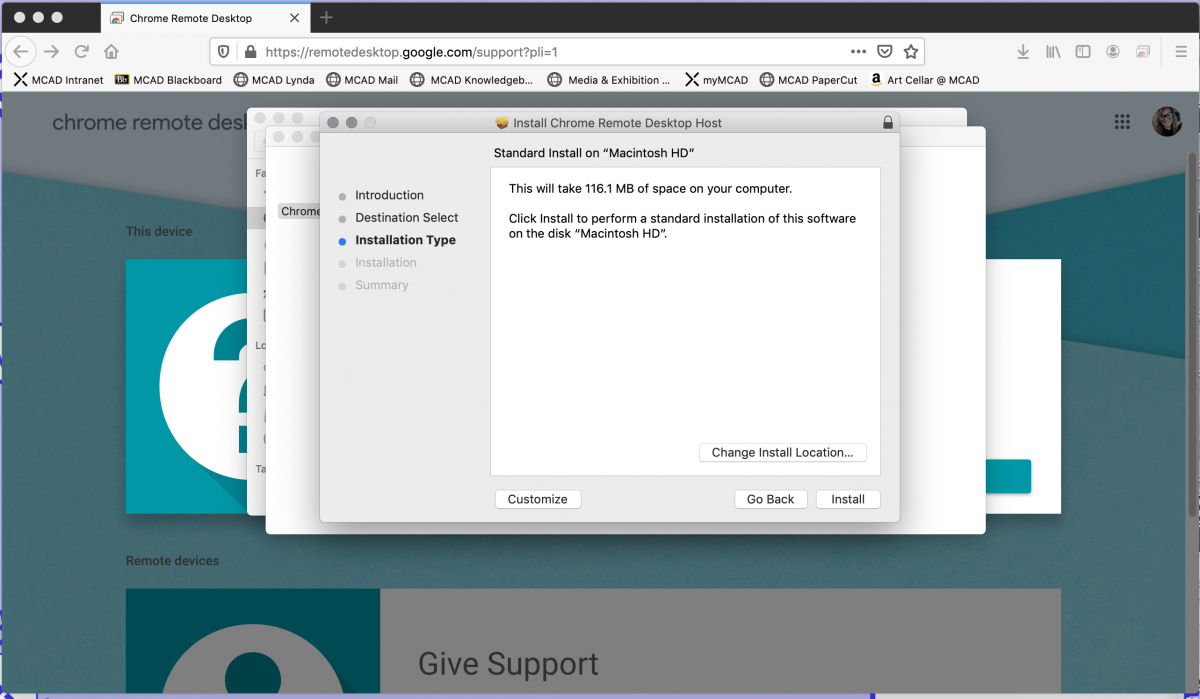The width and height of the screenshot is (1200, 699).
Task: Open the Firefox home page
Action: (x=111, y=52)
